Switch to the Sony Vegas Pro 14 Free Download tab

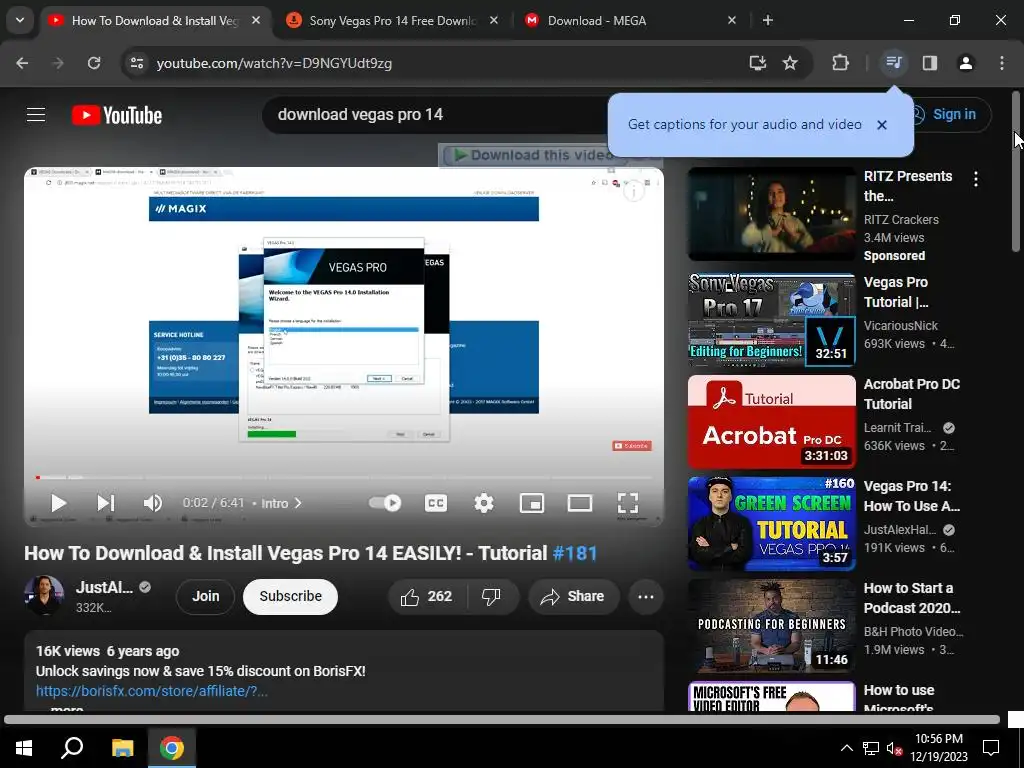(392, 21)
